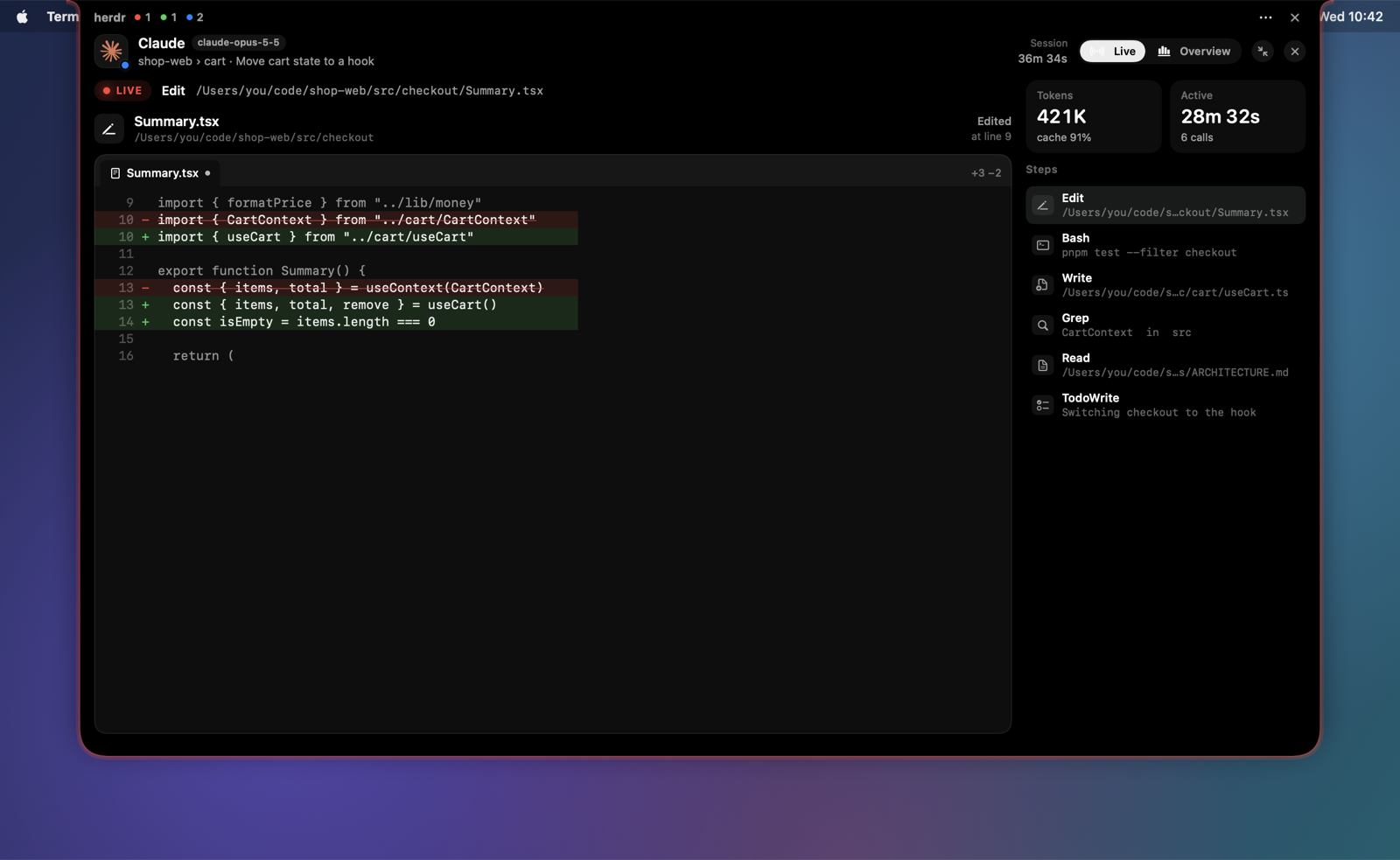
Task: Click the Session 36m 34s timer
Action: (1042, 52)
